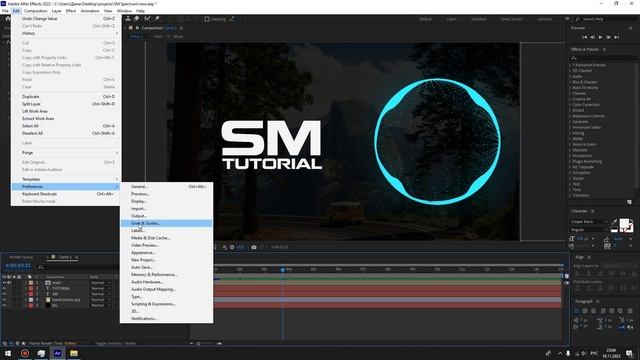Open Previews preferences

(x=167, y=194)
